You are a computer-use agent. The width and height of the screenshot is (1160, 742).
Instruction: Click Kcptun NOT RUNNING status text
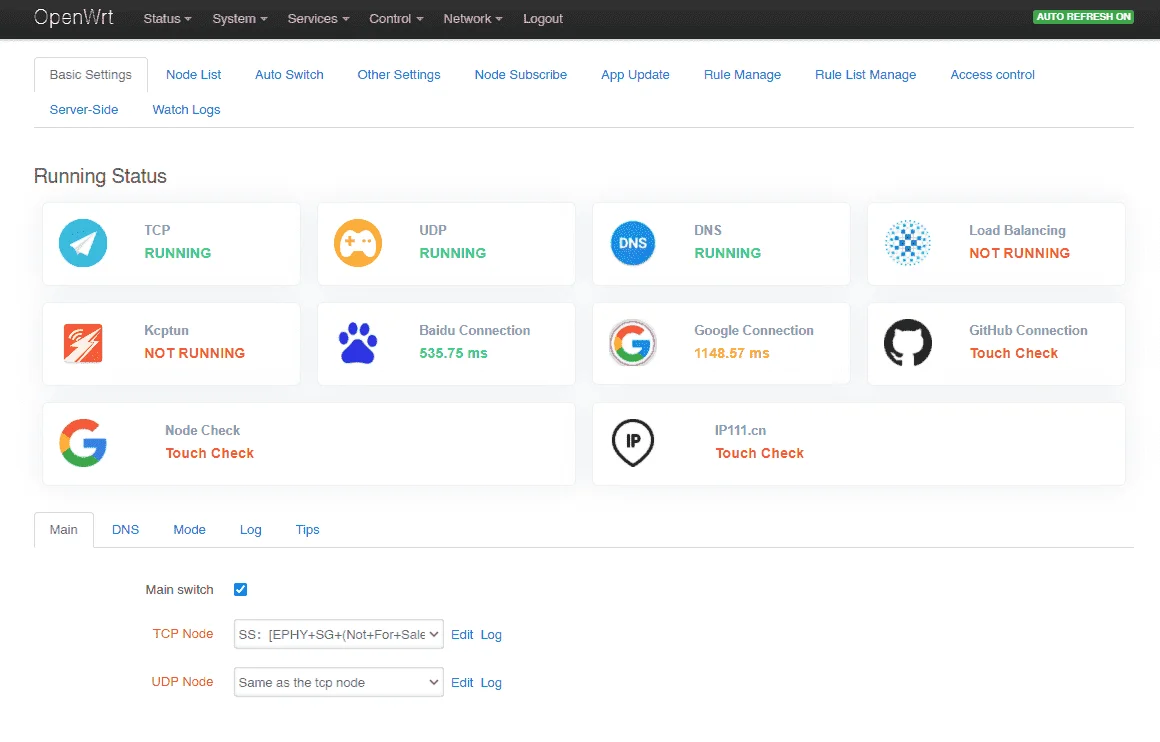[195, 353]
